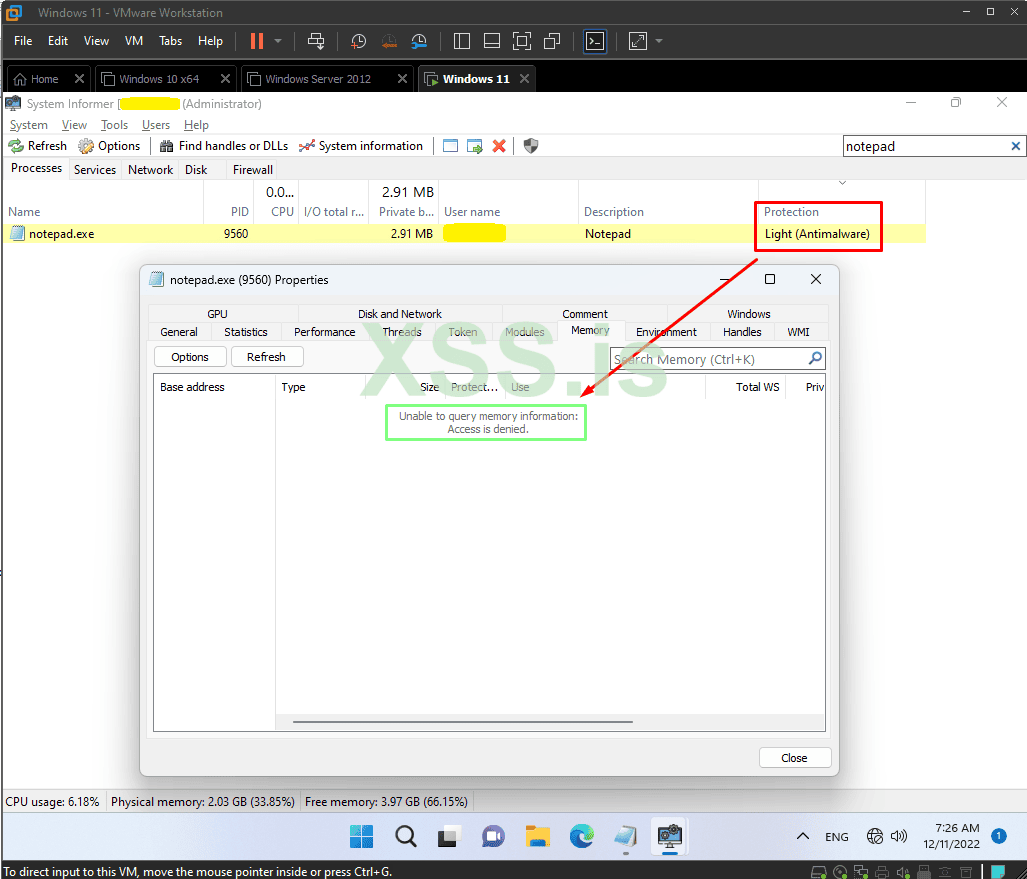Switch to the Services tab
This screenshot has height=879, width=1027.
[x=95, y=170]
